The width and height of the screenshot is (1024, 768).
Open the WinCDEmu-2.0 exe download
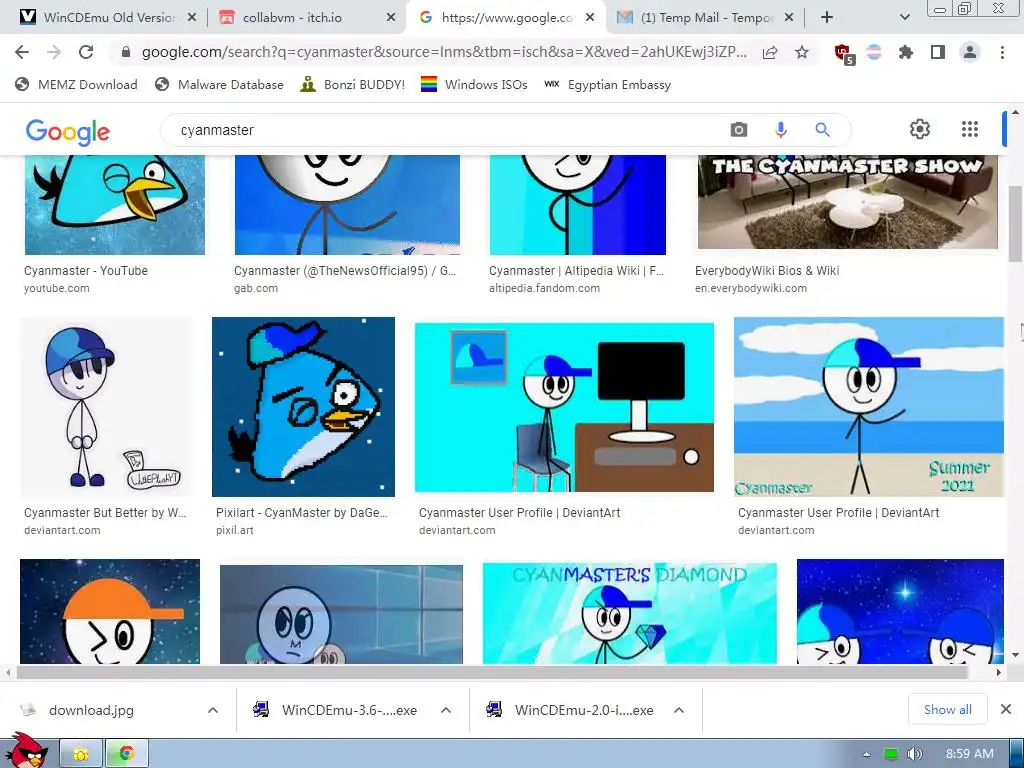coord(571,710)
